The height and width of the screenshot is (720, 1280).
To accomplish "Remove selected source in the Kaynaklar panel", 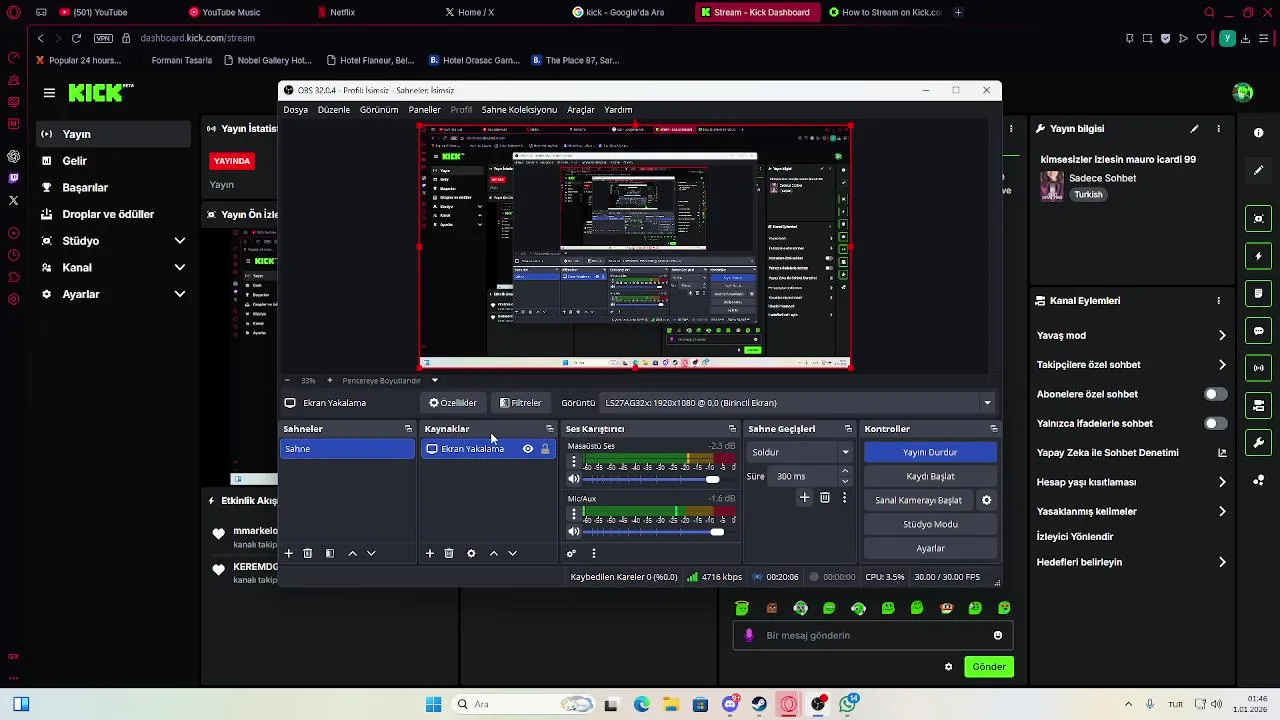I will tap(449, 553).
